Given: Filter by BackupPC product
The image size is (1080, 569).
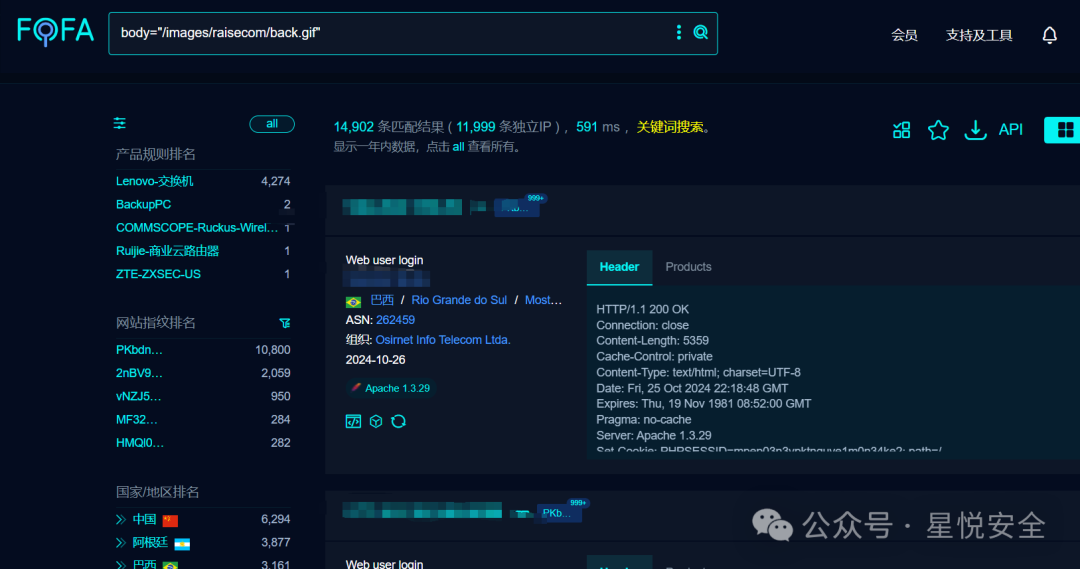Looking at the screenshot, I should 143,205.
